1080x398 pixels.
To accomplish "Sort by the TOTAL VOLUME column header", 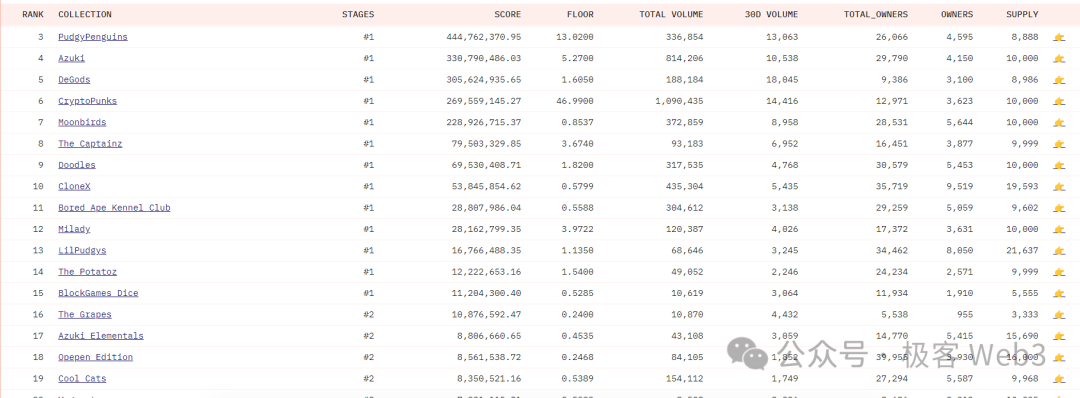I will (671, 14).
